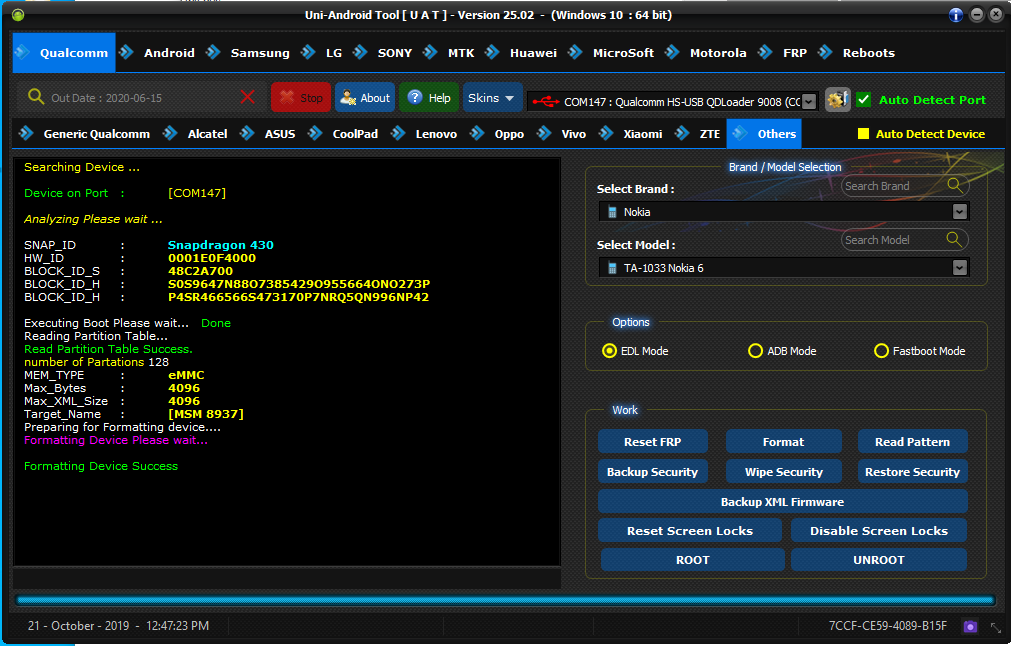
Task: Click the green app logo icon
Action: coord(18,15)
